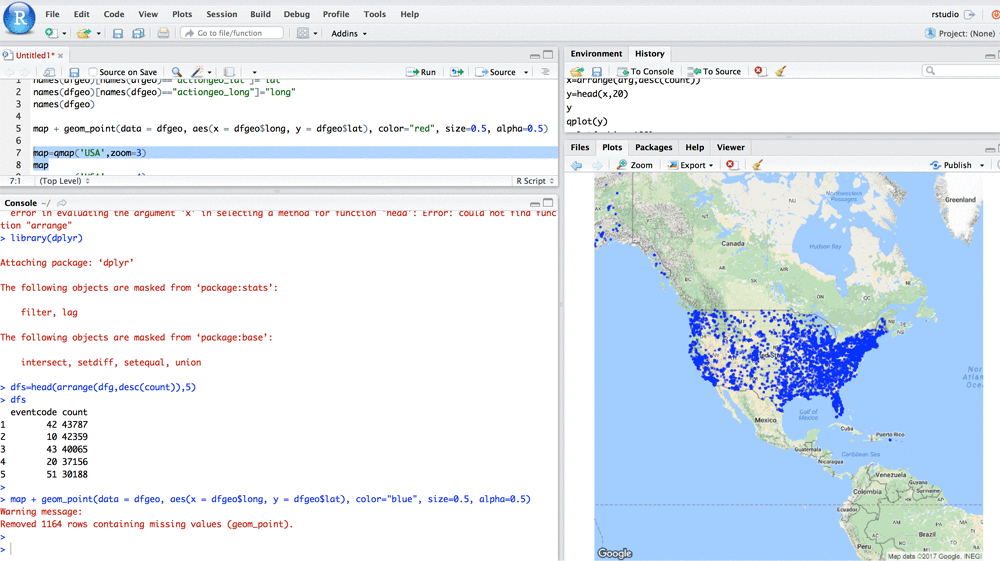
Task: Open the (Top Level) scope selector
Action: (x=64, y=181)
